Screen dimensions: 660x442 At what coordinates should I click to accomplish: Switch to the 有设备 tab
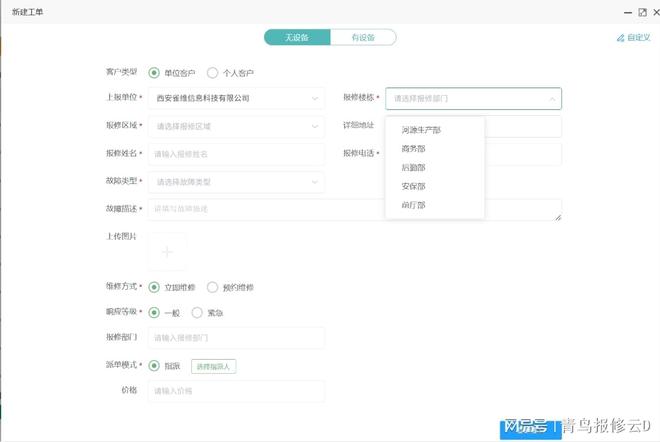tap(363, 37)
